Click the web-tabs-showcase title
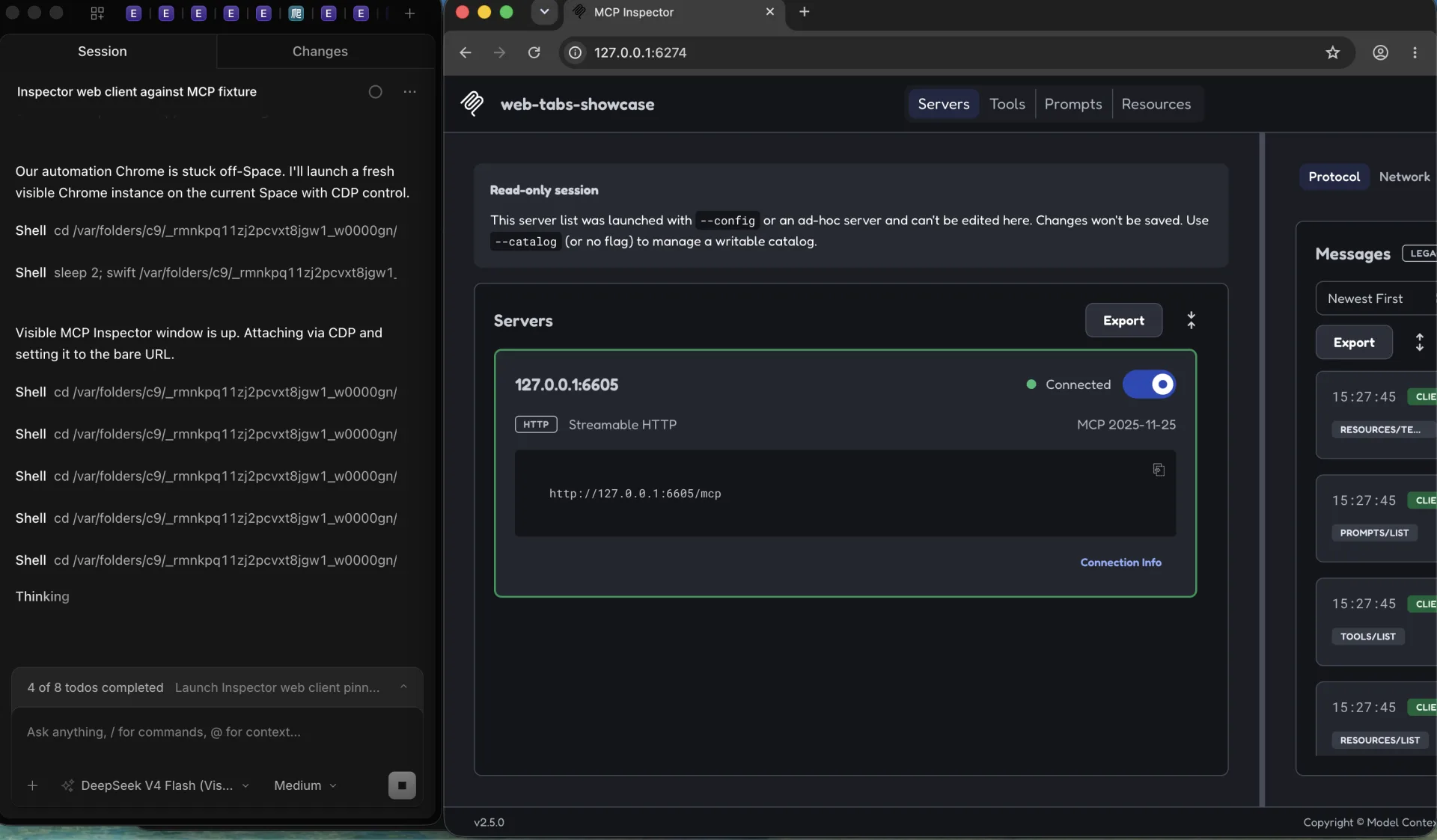 click(577, 104)
